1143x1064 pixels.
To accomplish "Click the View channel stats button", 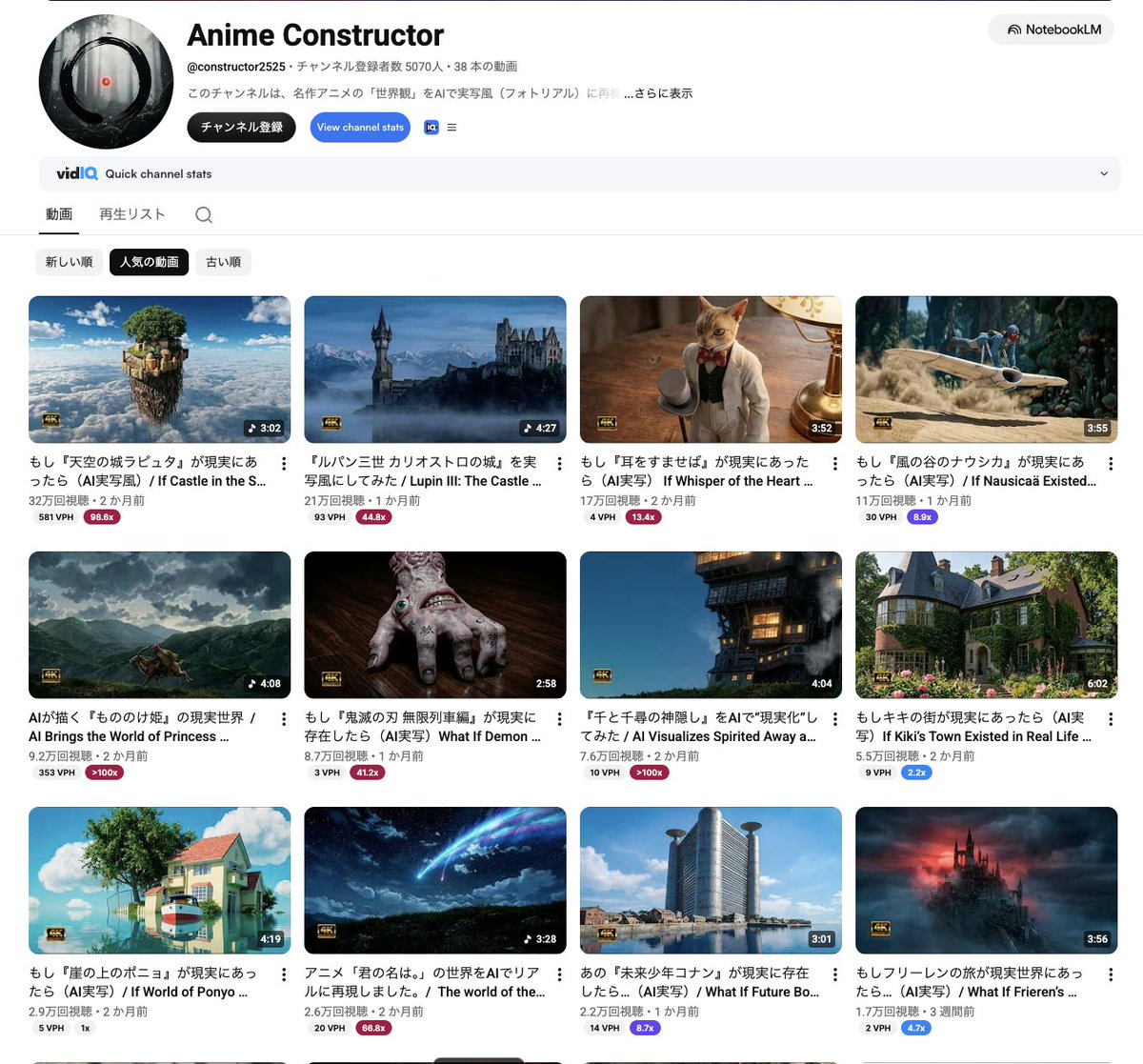I will (360, 127).
